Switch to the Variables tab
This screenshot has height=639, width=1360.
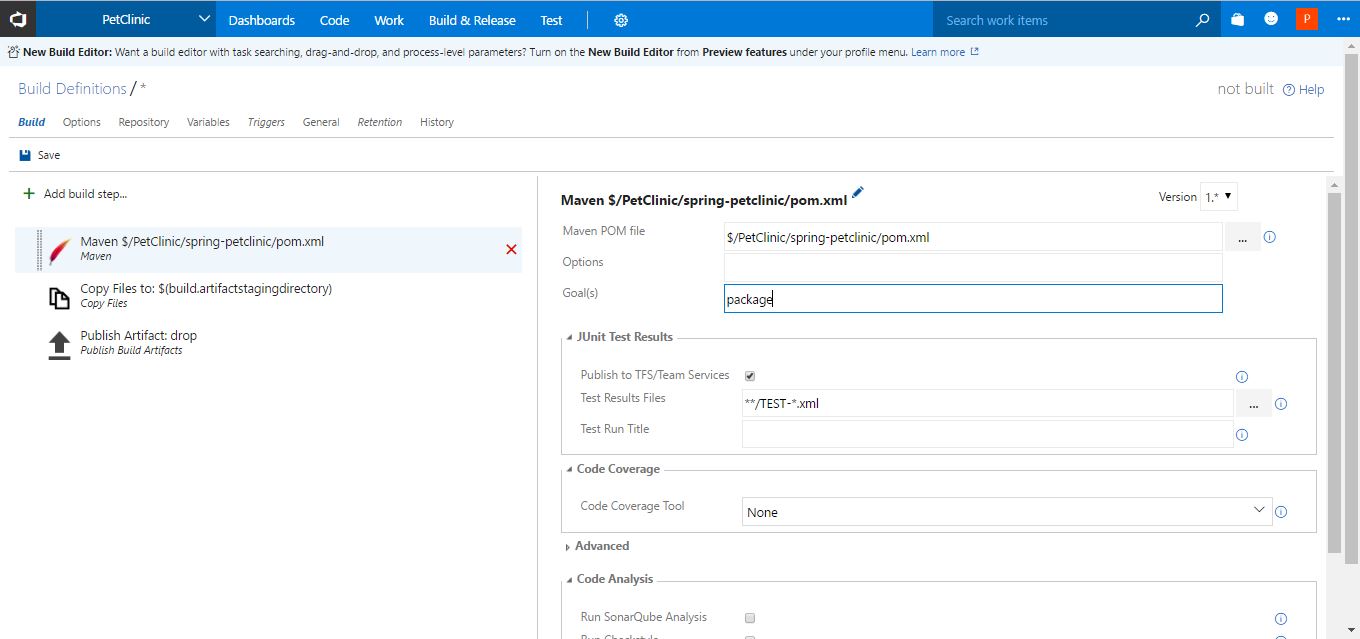(x=208, y=122)
